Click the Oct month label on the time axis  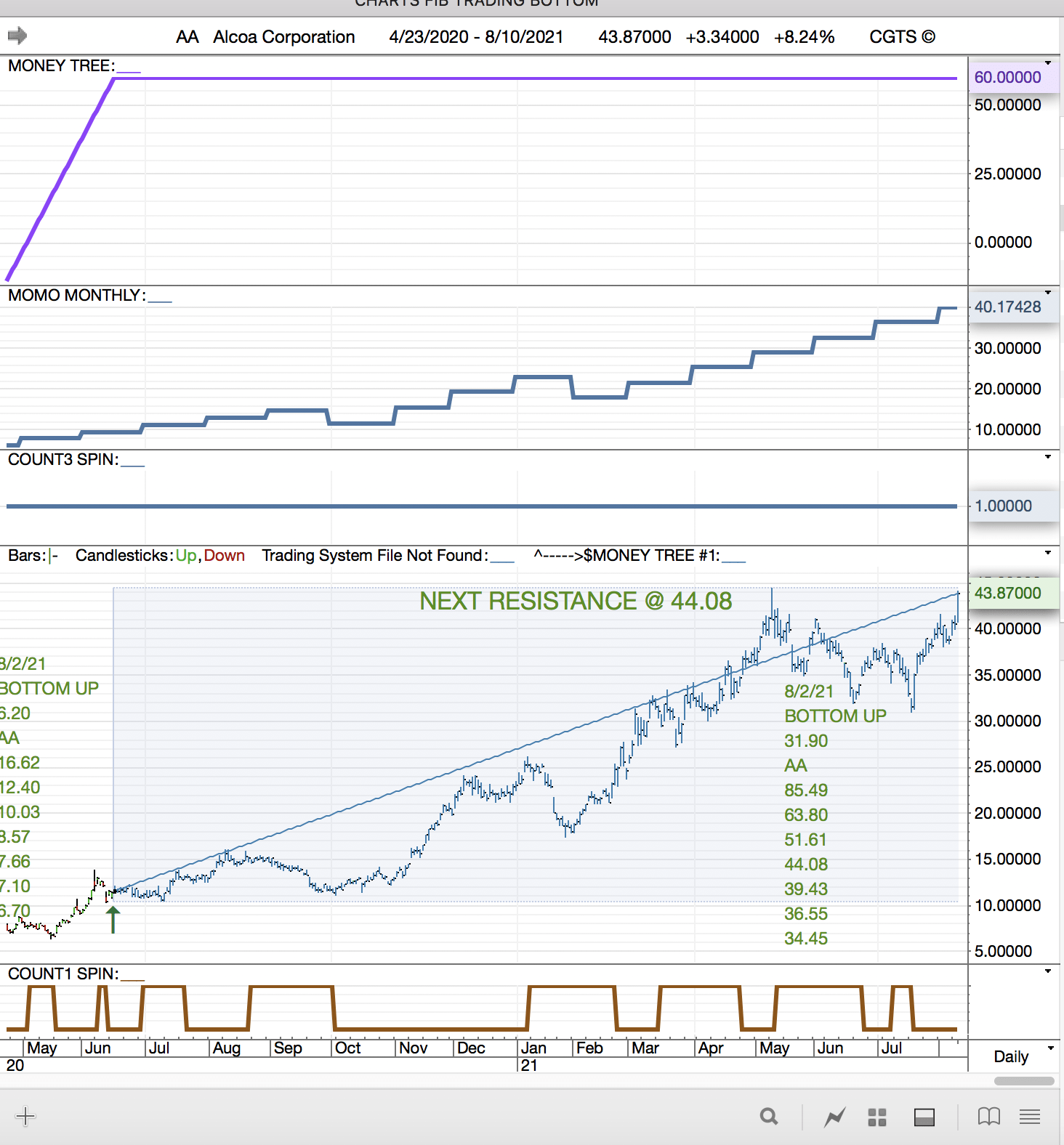[348, 1048]
